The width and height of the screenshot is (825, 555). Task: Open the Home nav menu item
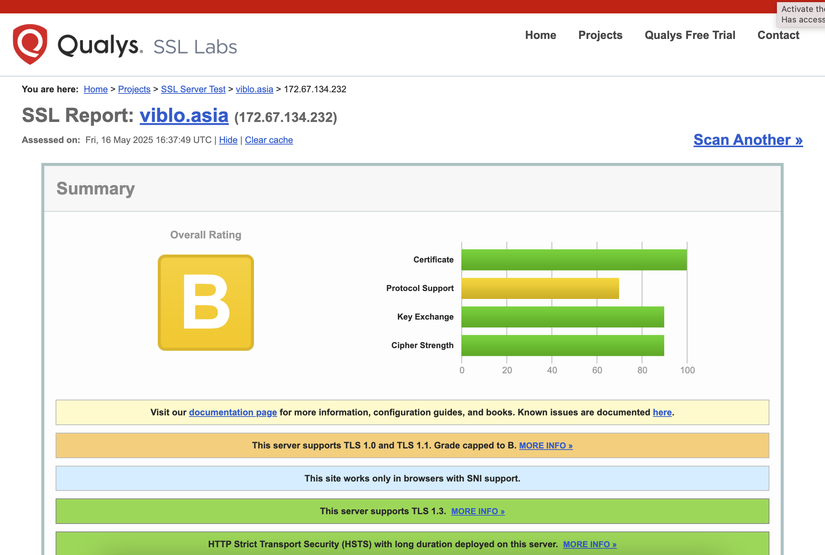[540, 35]
